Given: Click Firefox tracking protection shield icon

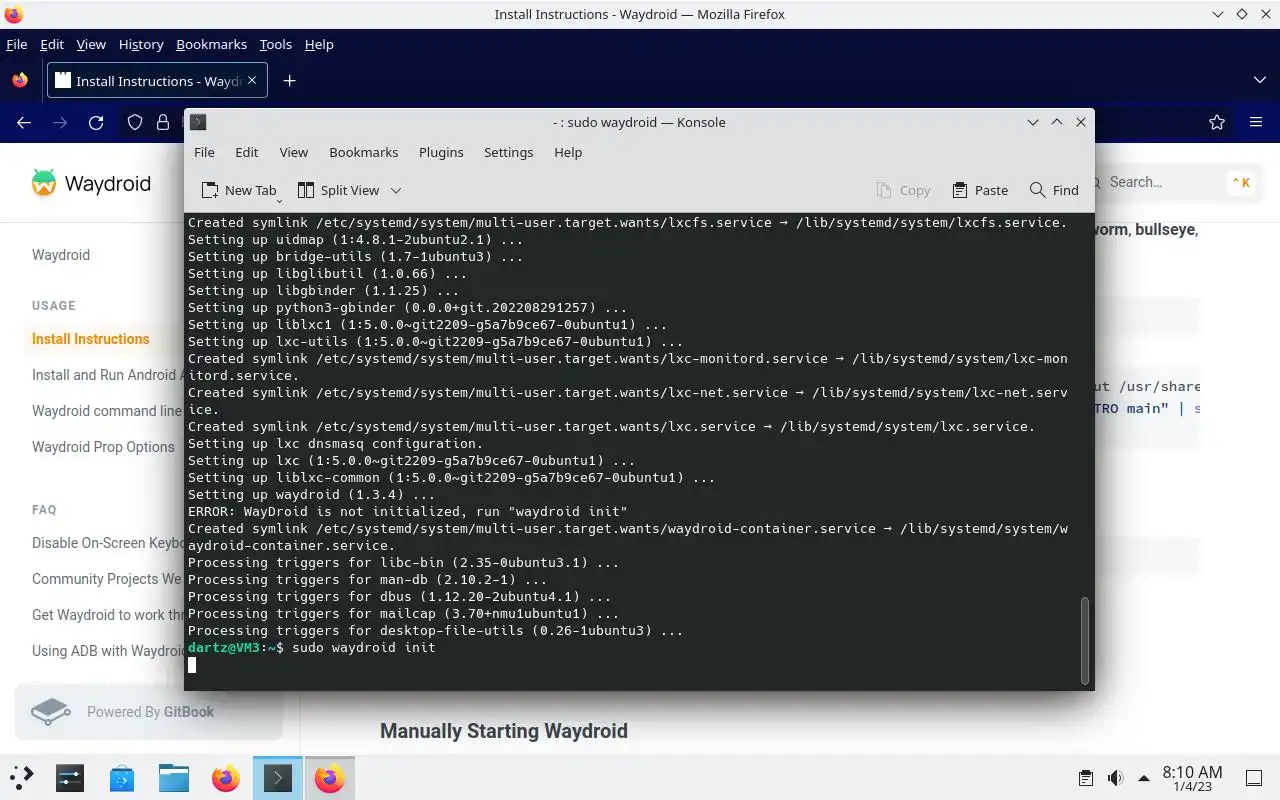Looking at the screenshot, I should pyautogui.click(x=135, y=122).
